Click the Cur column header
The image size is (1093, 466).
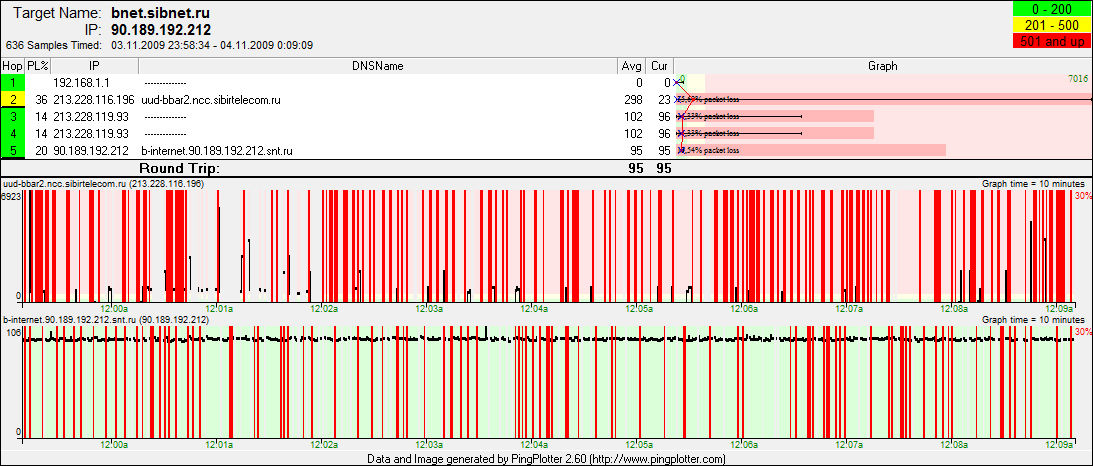(x=659, y=66)
